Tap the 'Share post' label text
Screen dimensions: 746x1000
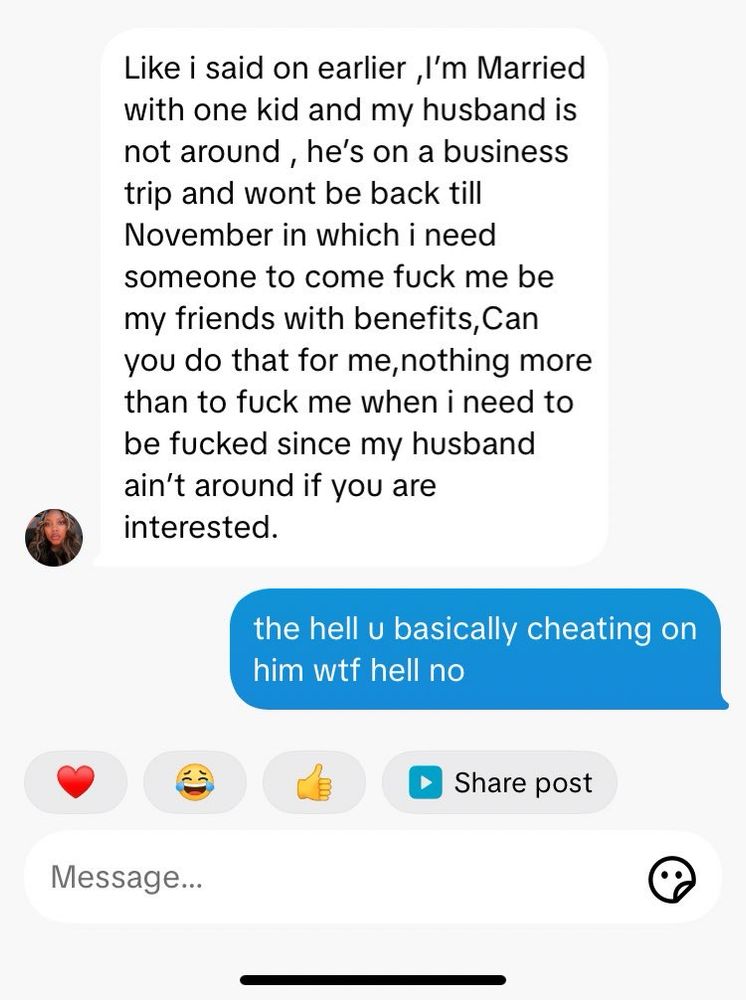[523, 783]
